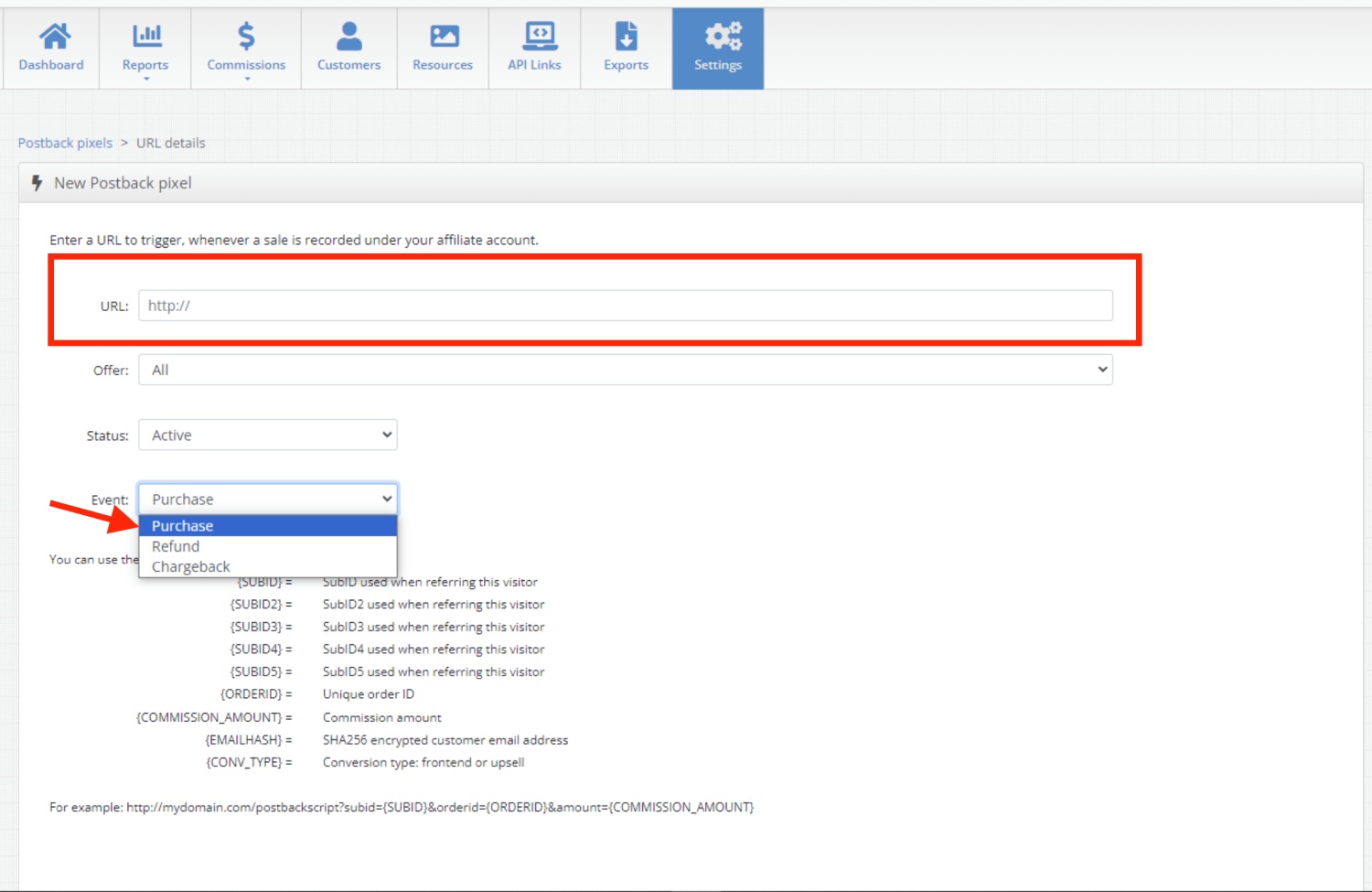Image resolution: width=1372 pixels, height=892 pixels.
Task: Choose Purchase from the Event list
Action: (x=268, y=526)
